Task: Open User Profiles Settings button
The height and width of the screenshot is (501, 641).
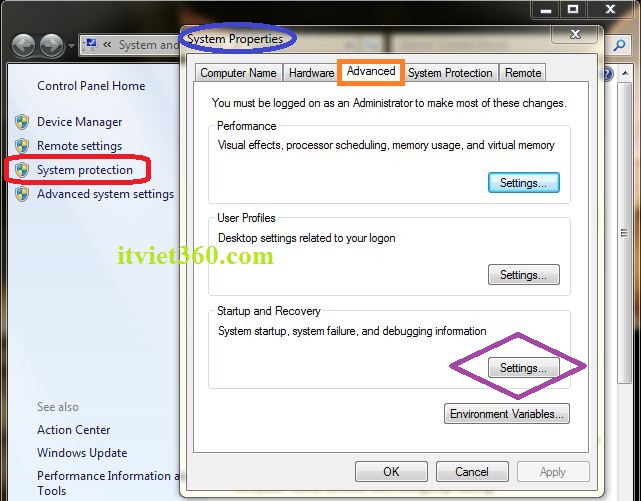Action: point(524,275)
